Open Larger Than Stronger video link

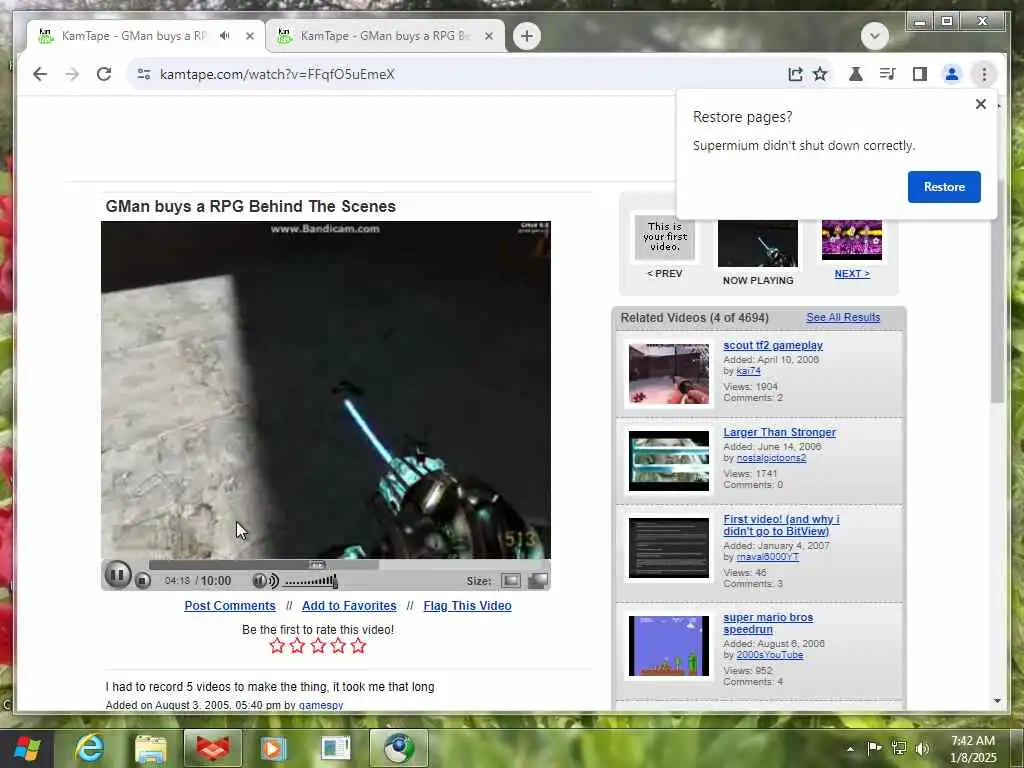coord(779,432)
